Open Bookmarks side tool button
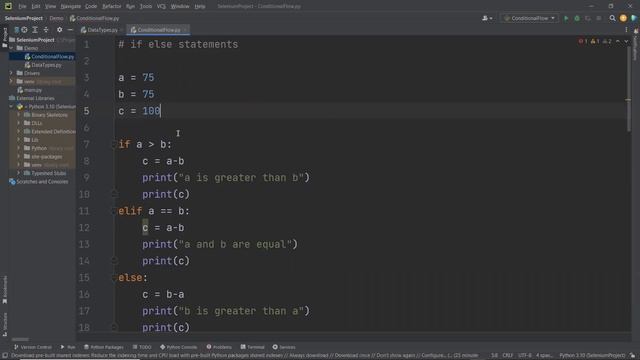640x360 pixels. (x=5, y=290)
